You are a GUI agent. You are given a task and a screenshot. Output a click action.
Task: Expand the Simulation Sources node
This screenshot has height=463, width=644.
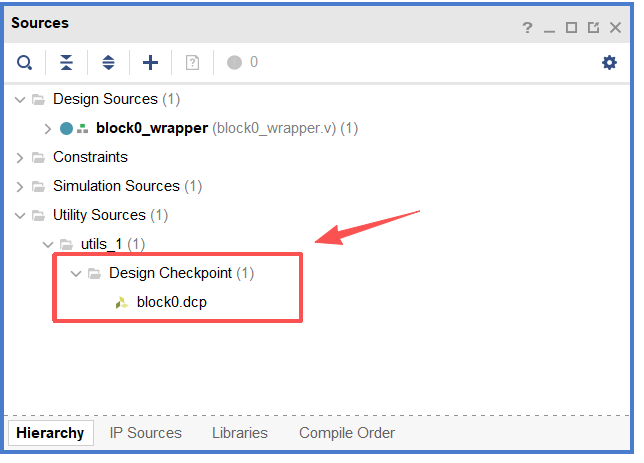coord(20,187)
